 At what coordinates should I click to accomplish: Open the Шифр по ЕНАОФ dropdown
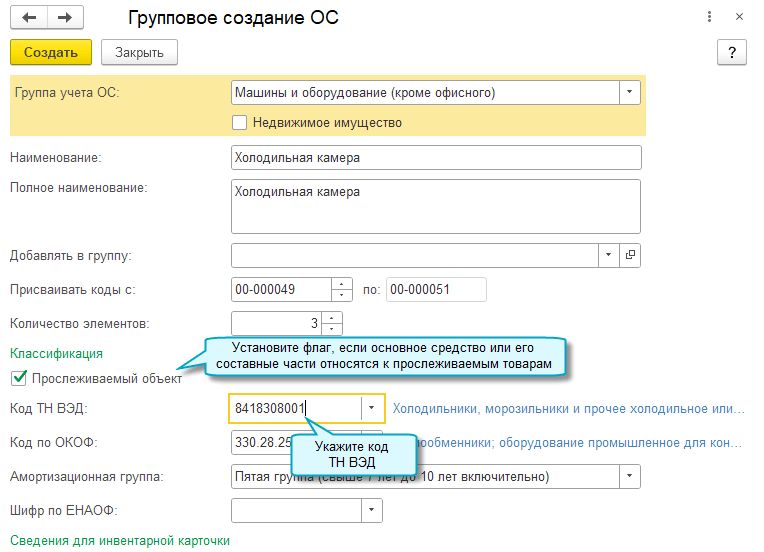coord(372,510)
